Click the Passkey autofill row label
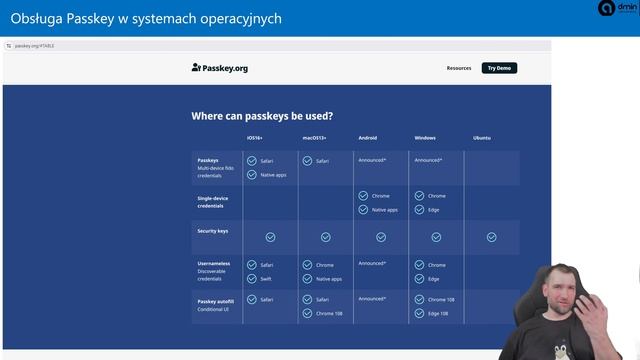 click(x=216, y=302)
